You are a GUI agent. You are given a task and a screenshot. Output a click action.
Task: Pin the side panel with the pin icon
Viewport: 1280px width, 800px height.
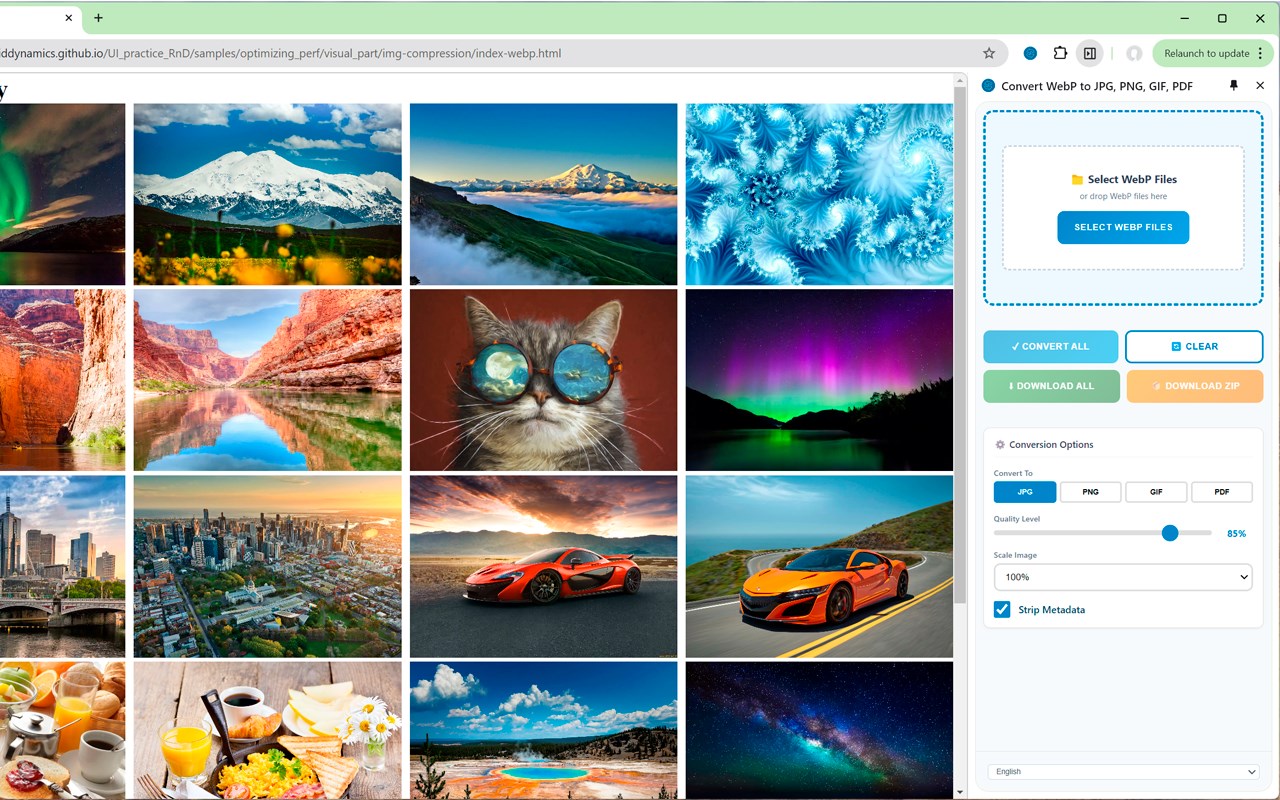point(1233,86)
